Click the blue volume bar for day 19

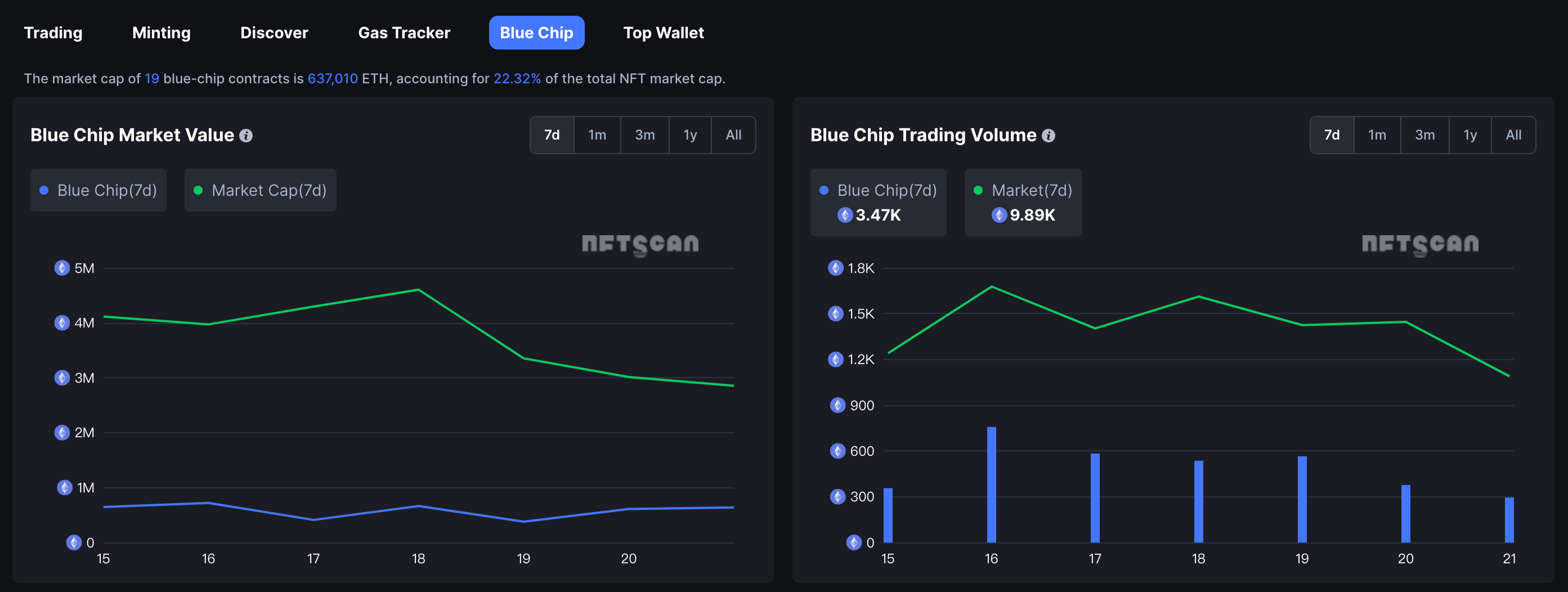(1302, 500)
